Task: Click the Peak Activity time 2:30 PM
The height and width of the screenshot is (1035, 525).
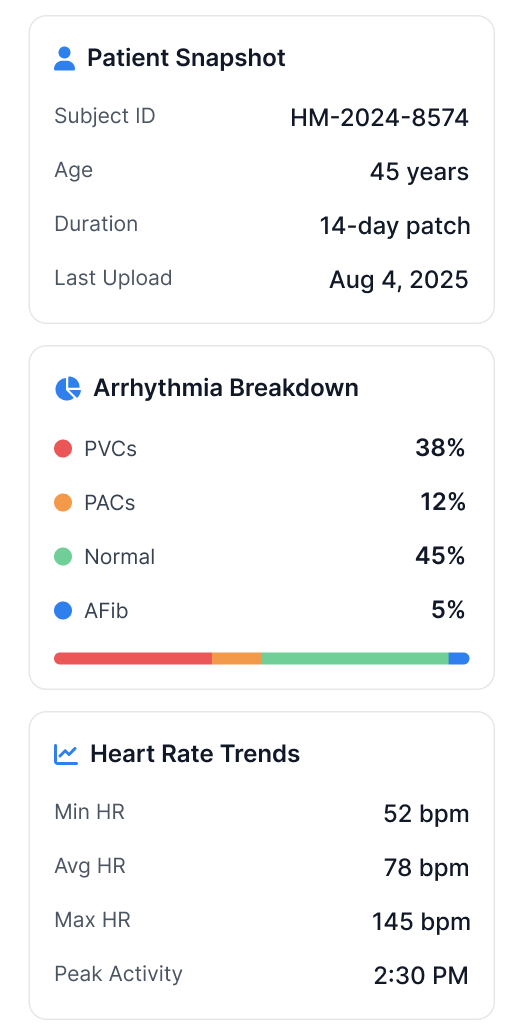Action: tap(421, 976)
